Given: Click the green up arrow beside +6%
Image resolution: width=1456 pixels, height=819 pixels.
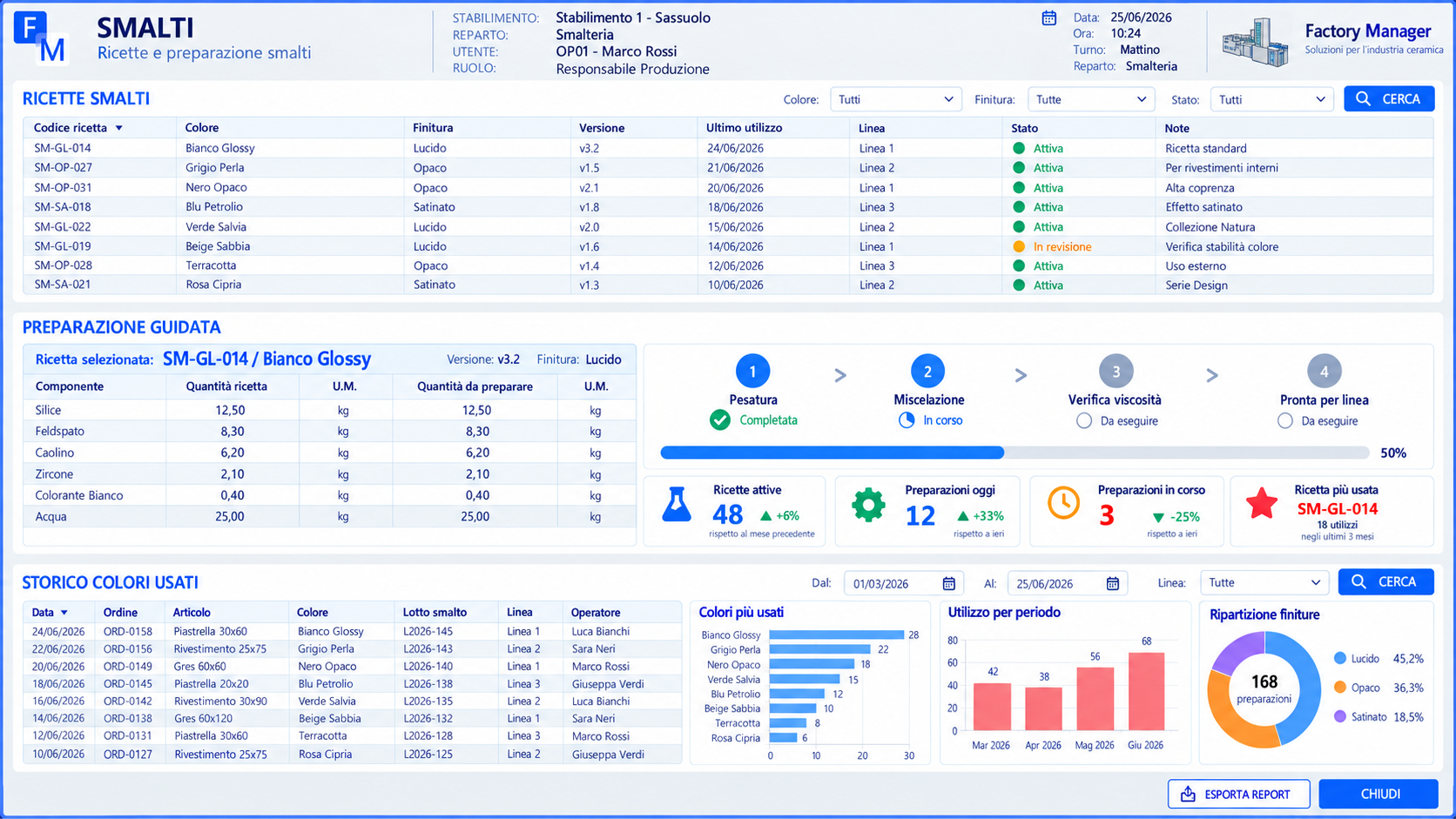Looking at the screenshot, I should point(766,515).
